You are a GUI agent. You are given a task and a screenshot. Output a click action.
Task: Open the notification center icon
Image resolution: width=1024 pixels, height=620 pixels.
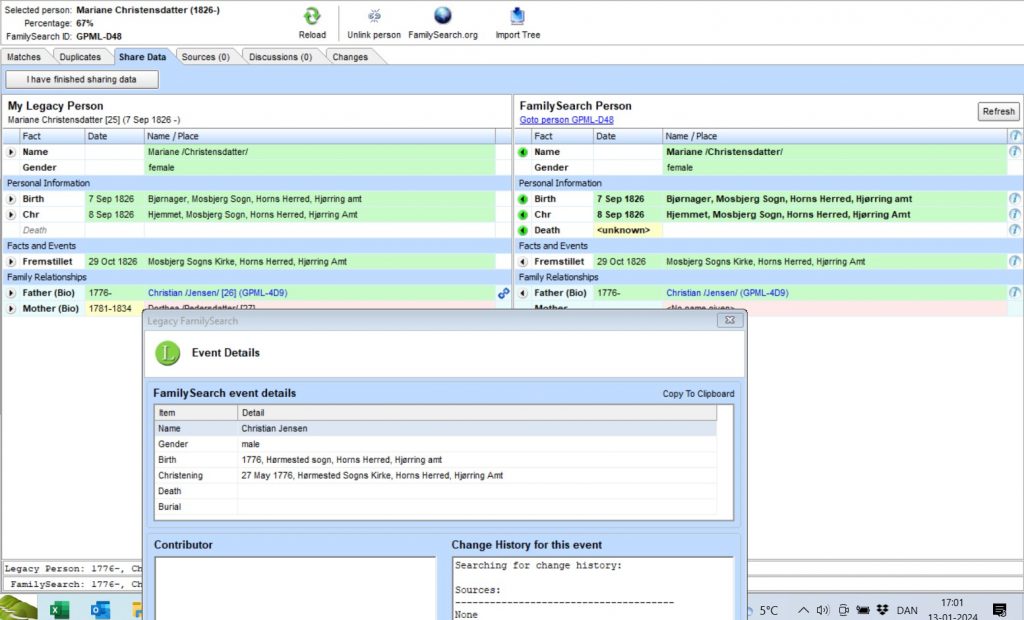(999, 610)
